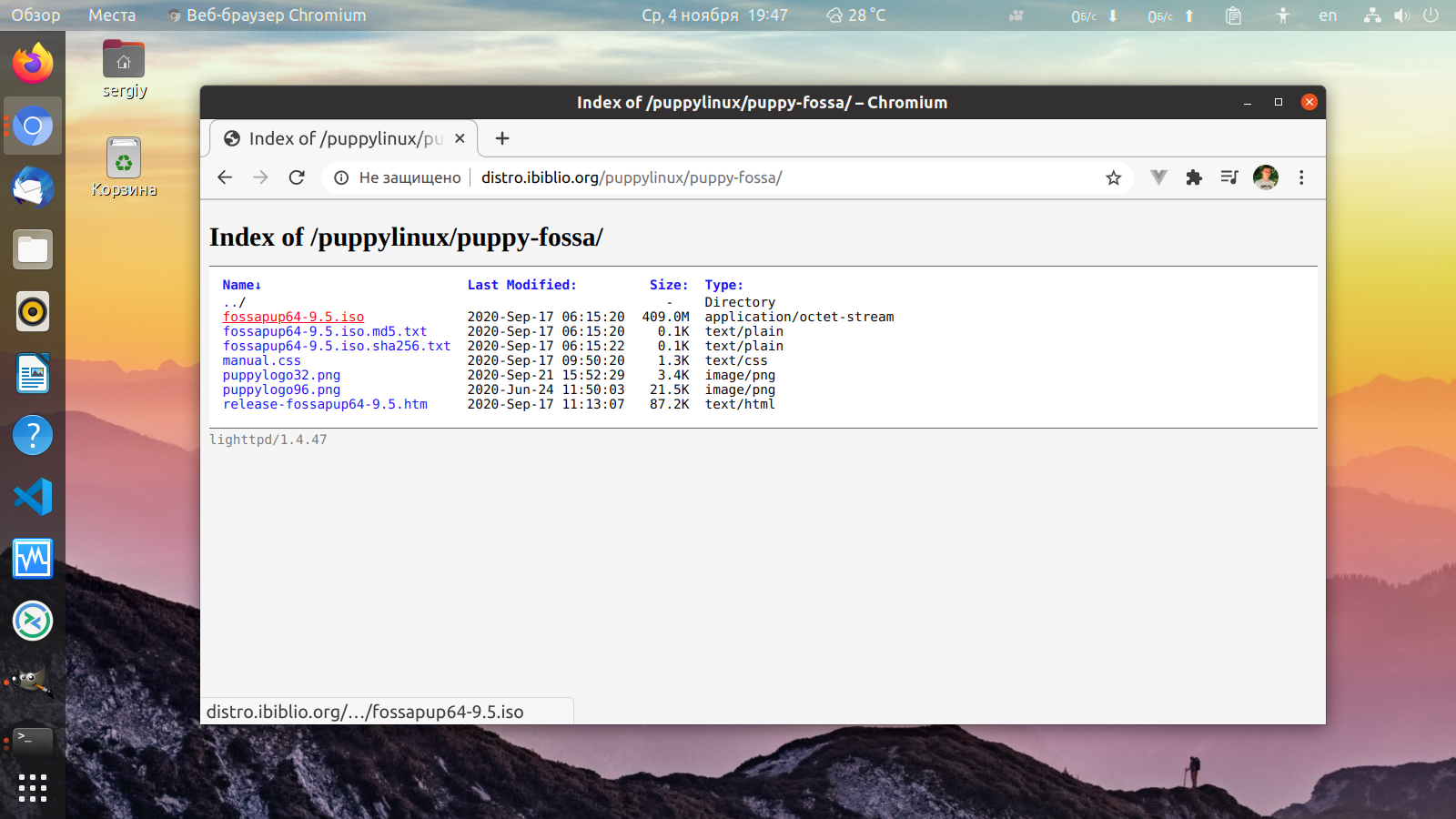Download fossapup64-9.5.iso
This screenshot has height=819, width=1456.
click(x=293, y=317)
